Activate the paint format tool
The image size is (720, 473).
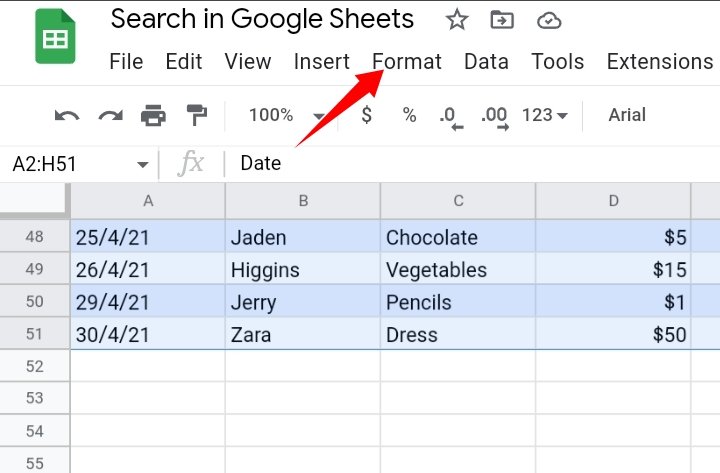[197, 115]
